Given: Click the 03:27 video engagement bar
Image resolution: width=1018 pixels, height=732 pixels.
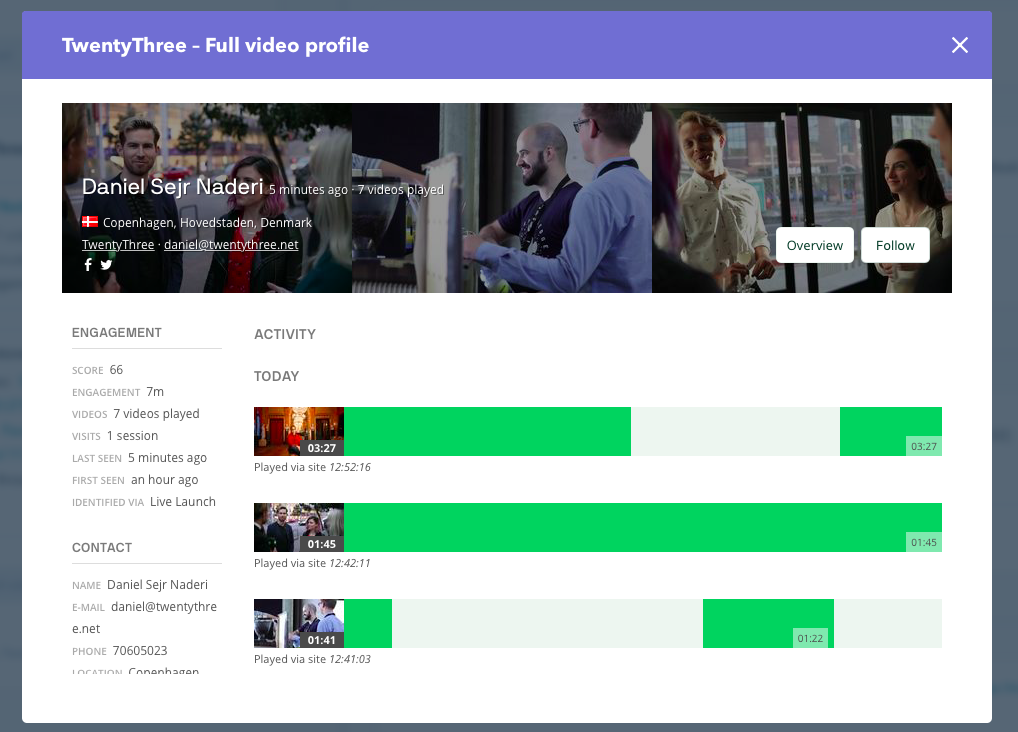Looking at the screenshot, I should coord(643,431).
